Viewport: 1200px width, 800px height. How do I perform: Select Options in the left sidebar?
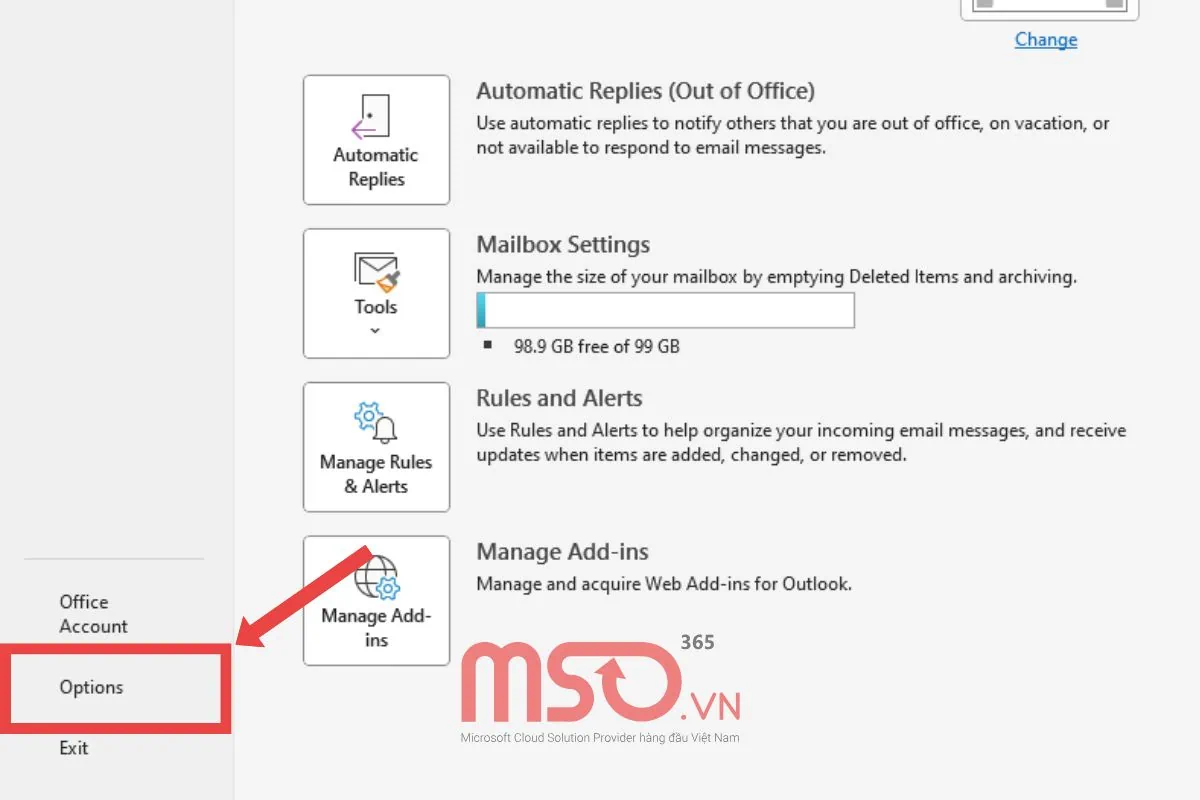pyautogui.click(x=91, y=687)
